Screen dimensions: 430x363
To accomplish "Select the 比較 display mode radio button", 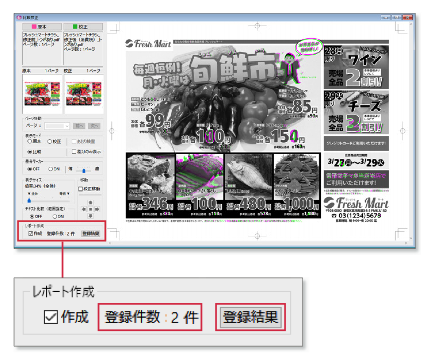I will tap(29, 152).
